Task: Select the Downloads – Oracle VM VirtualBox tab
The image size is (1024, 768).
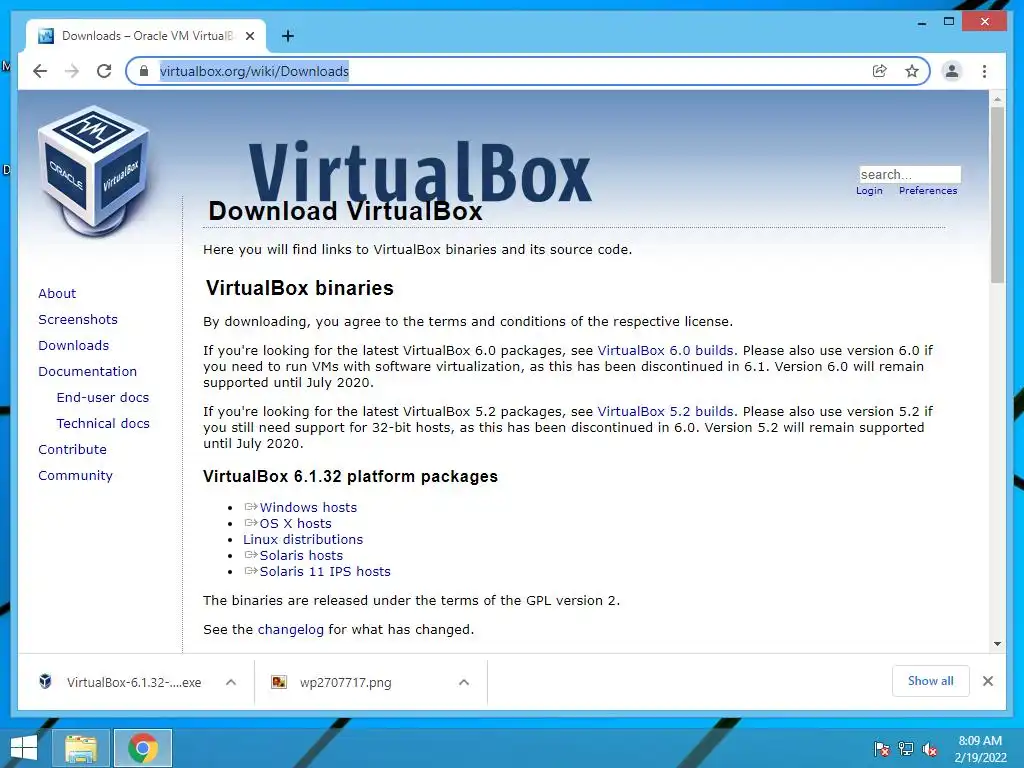Action: pos(147,36)
